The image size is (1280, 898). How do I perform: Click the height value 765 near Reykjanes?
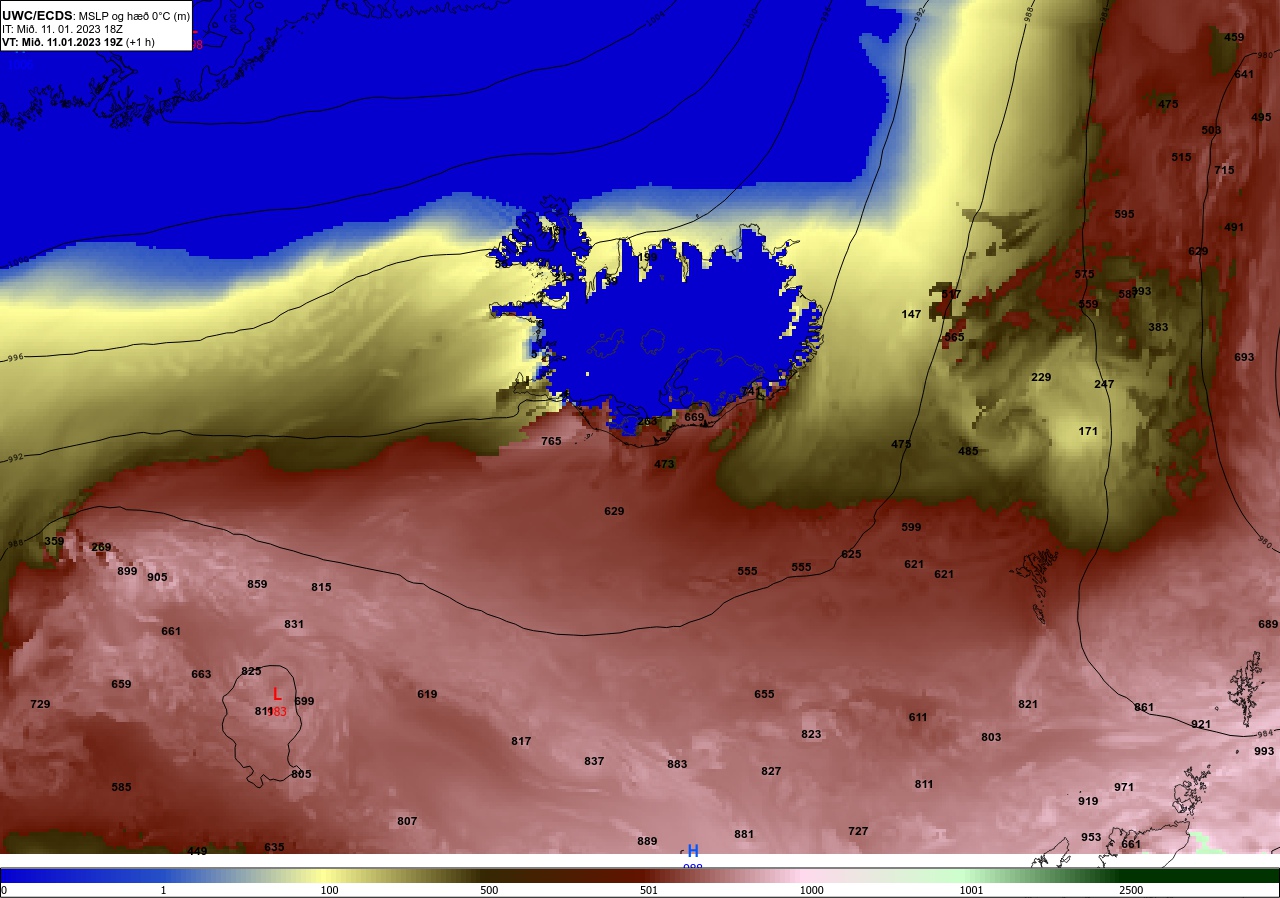551,441
